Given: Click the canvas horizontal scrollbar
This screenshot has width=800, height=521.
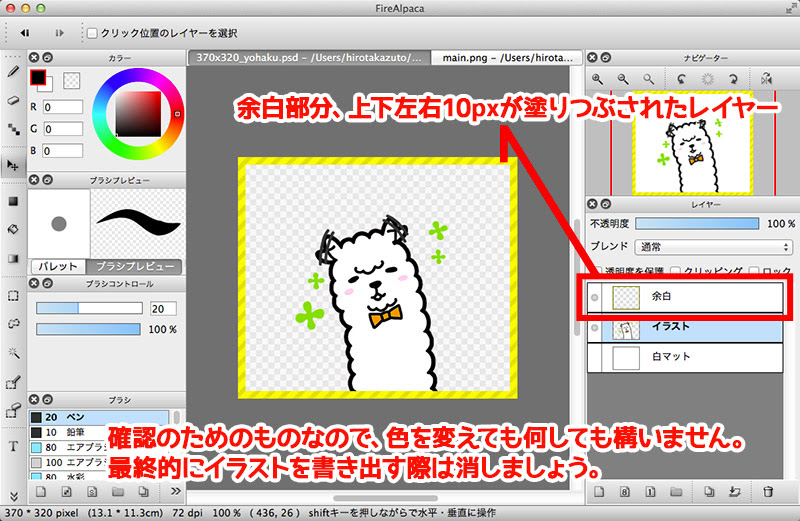Looking at the screenshot, I should tap(385, 498).
